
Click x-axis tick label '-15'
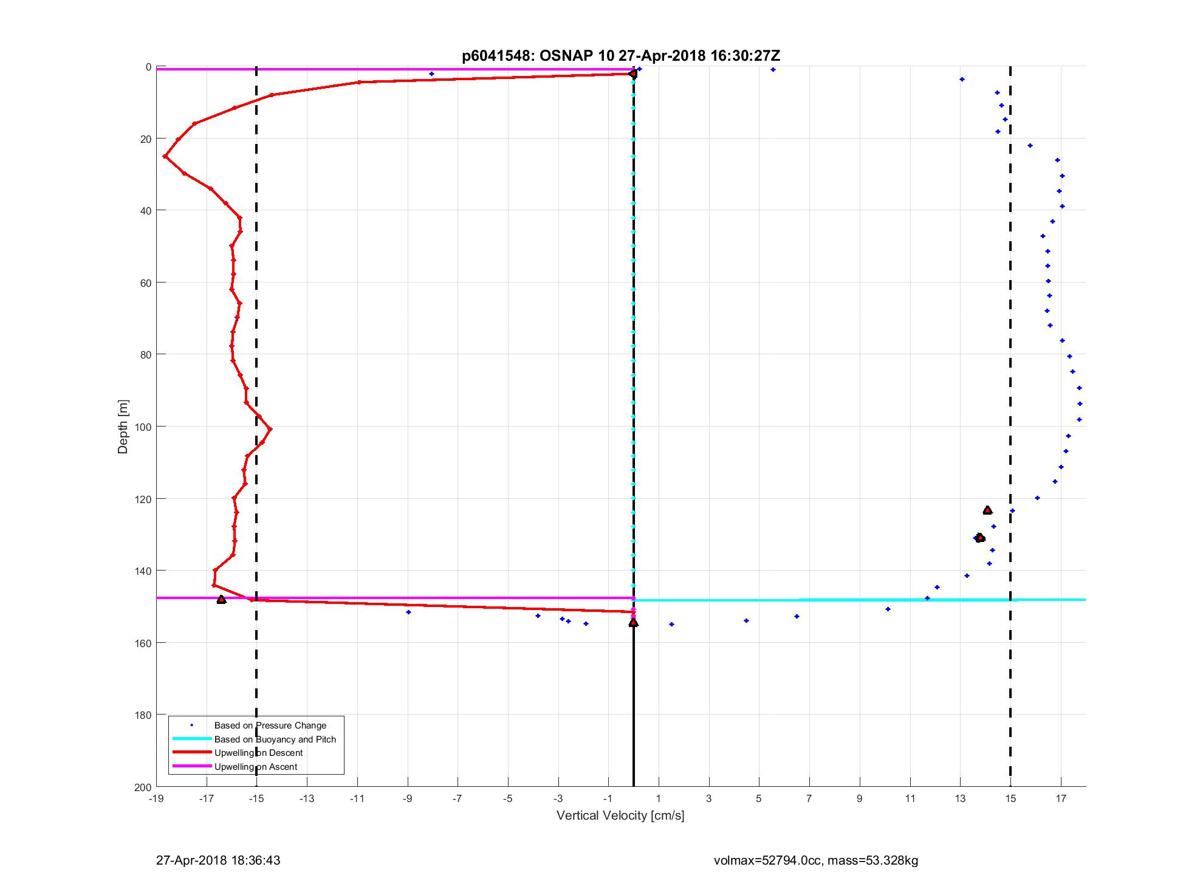[x=256, y=798]
